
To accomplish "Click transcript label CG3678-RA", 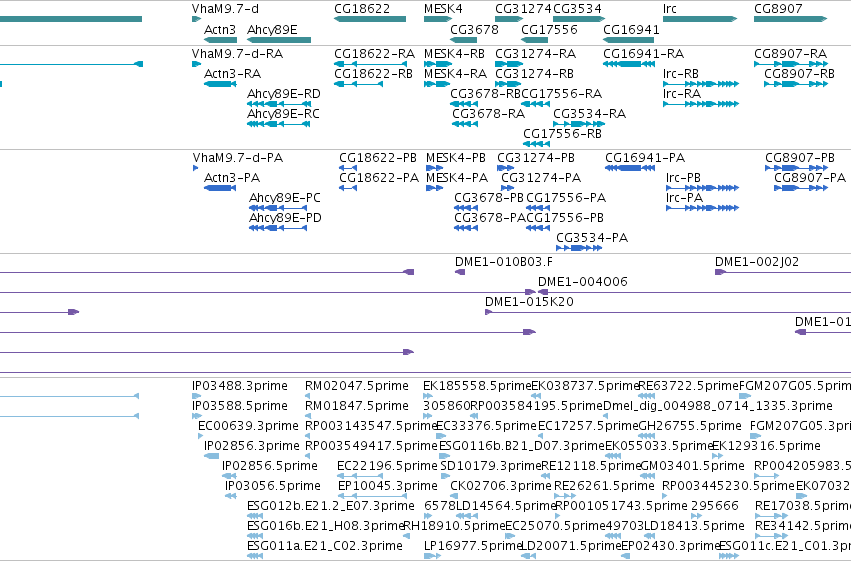I will [488, 114].
